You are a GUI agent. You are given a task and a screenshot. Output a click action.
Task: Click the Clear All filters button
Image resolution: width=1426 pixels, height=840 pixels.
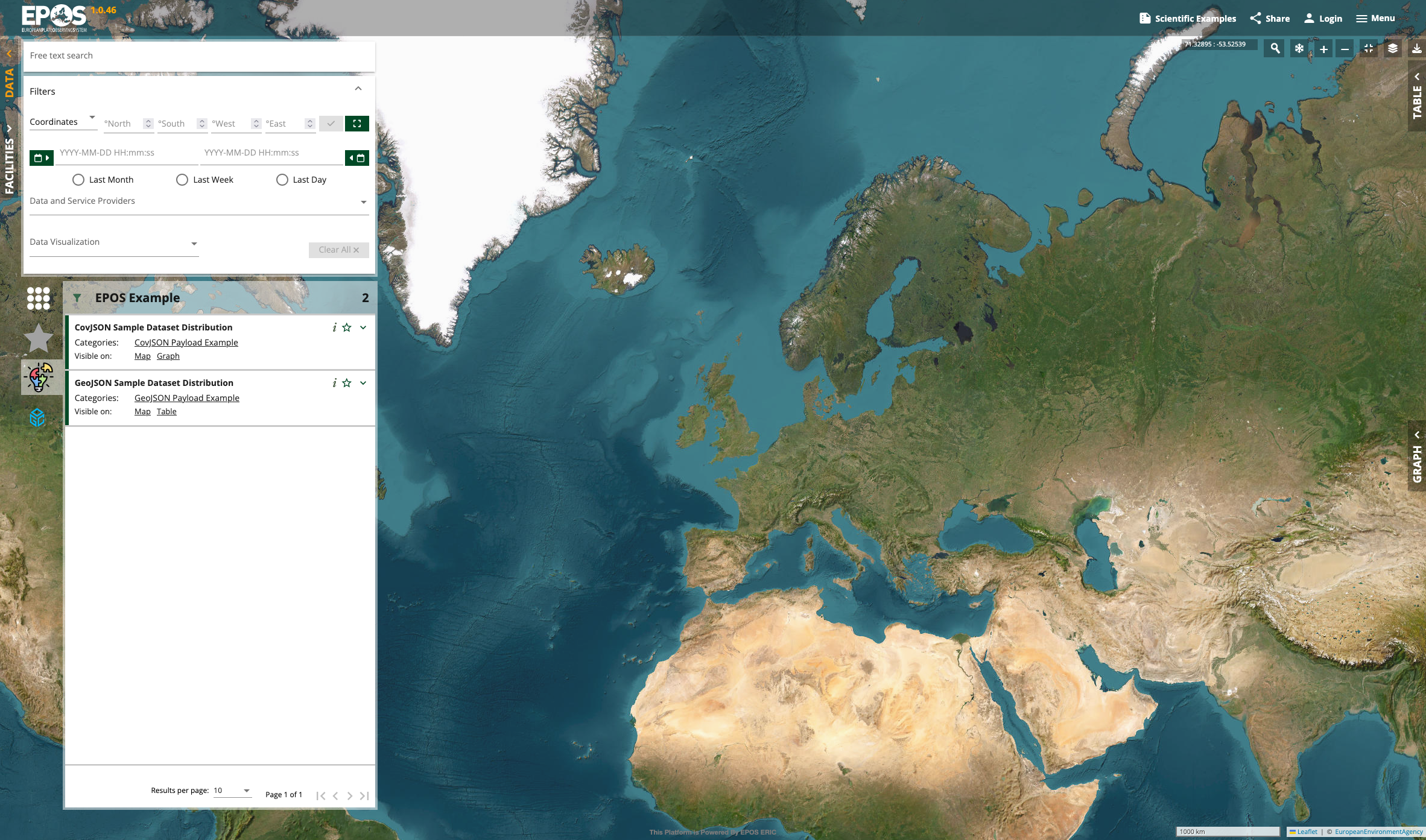tap(338, 250)
